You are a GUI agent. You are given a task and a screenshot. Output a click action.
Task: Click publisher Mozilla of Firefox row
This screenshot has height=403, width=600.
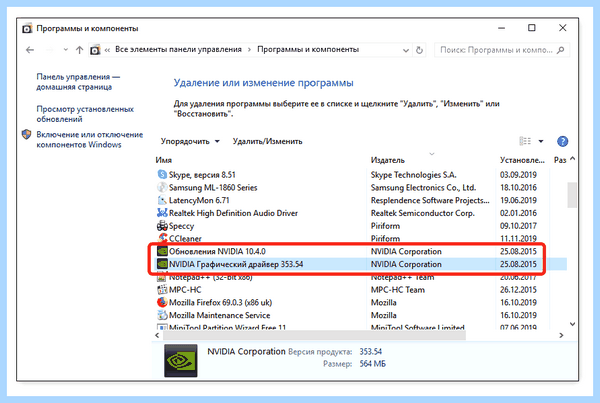[x=383, y=302]
